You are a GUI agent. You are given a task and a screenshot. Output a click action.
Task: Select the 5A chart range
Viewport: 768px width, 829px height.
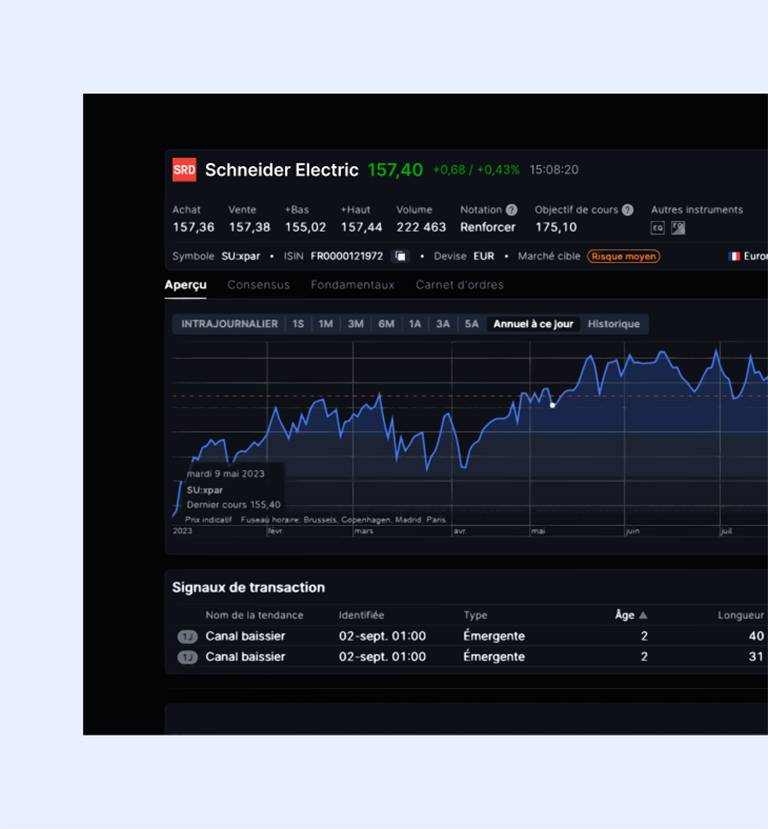pos(471,324)
